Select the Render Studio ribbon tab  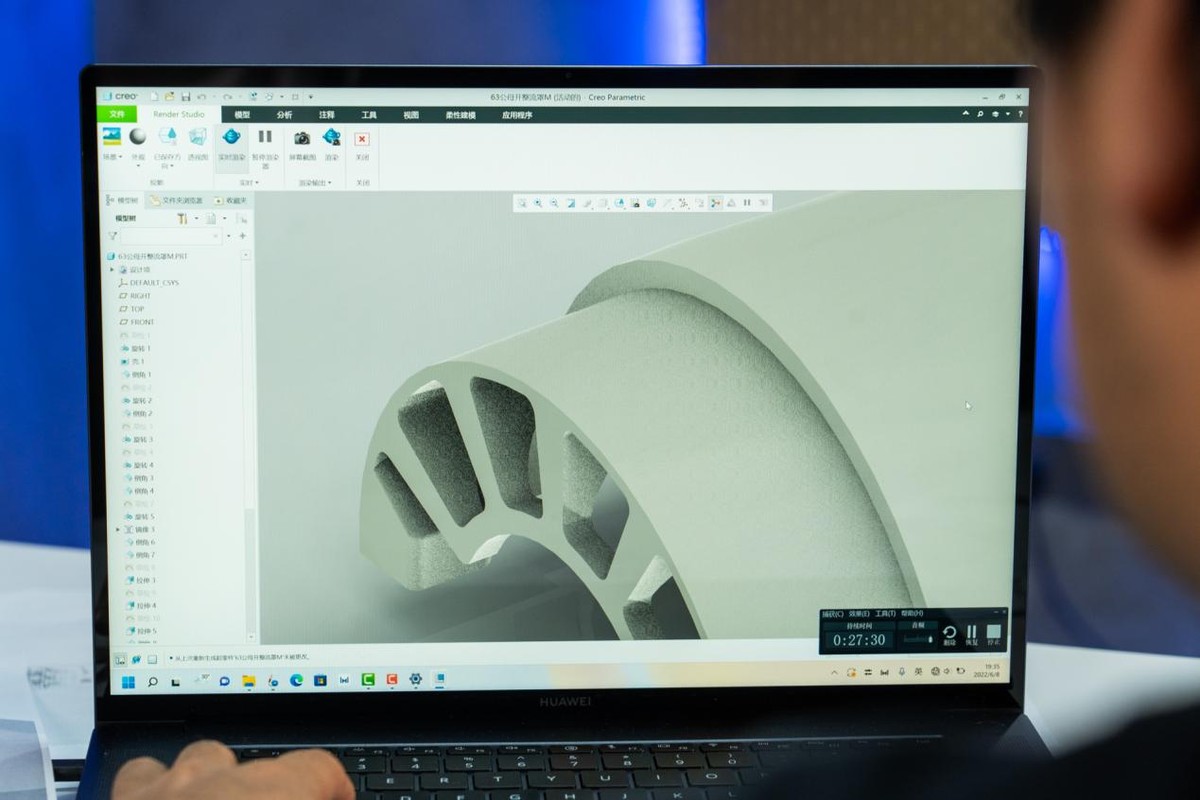click(179, 115)
